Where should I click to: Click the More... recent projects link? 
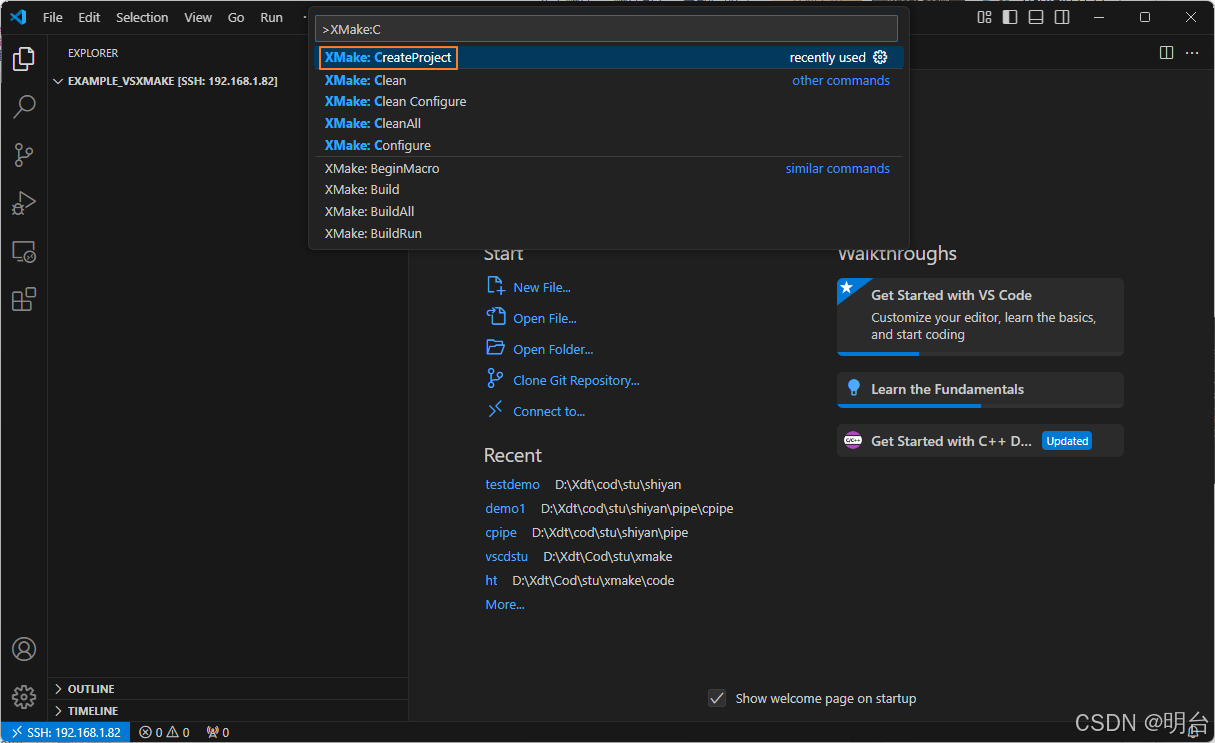coord(505,604)
